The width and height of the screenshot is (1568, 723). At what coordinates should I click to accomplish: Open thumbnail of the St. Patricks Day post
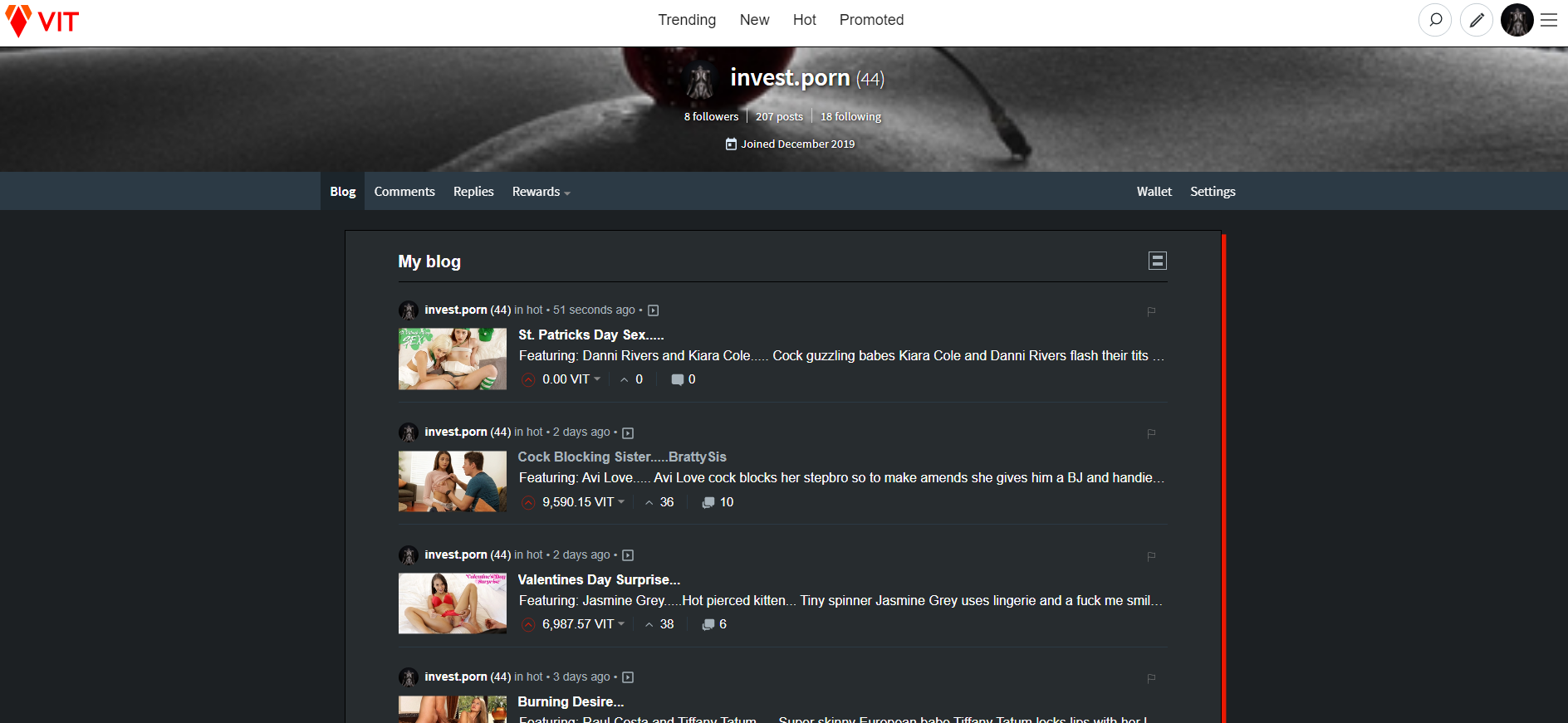(453, 359)
